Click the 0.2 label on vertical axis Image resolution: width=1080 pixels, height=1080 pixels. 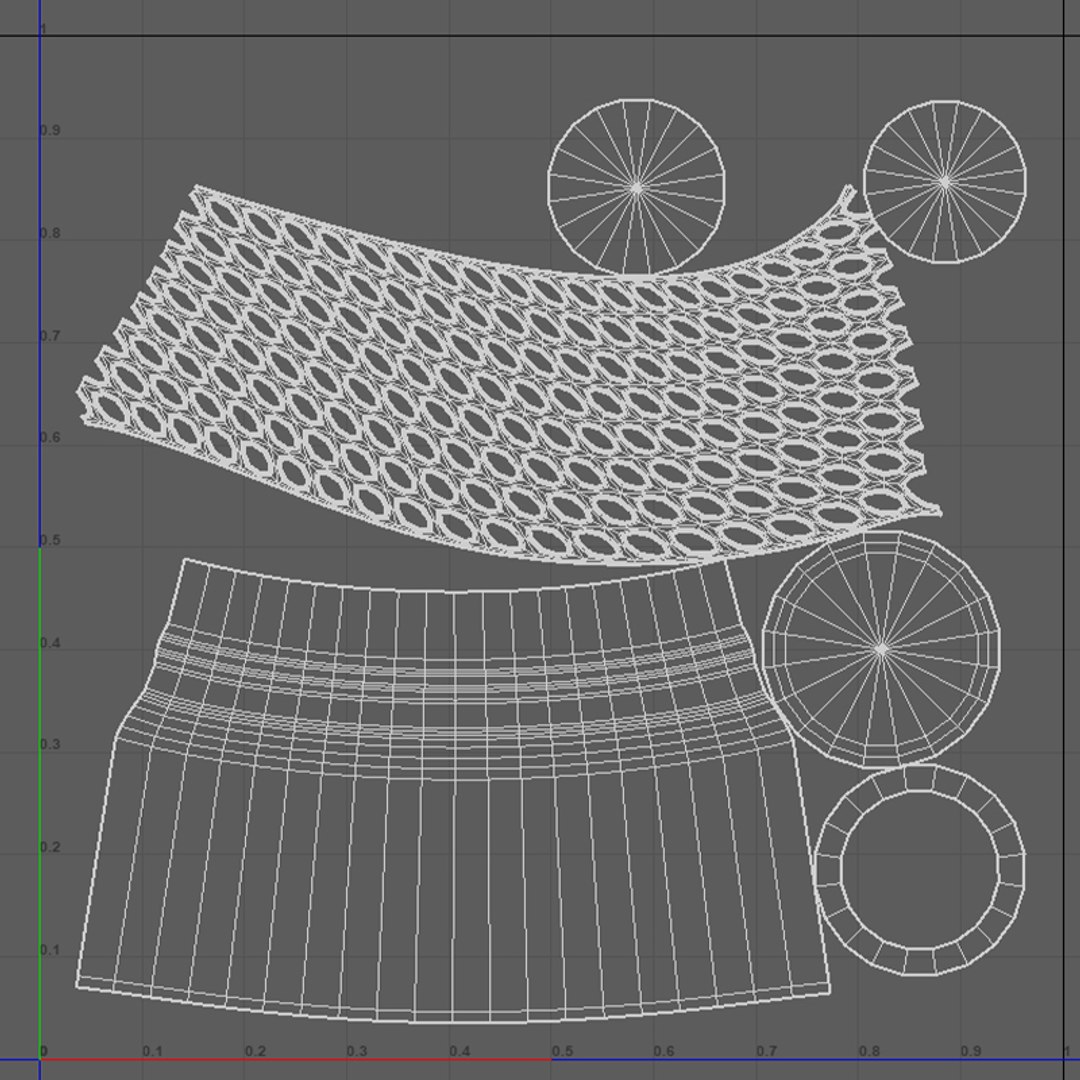point(50,847)
